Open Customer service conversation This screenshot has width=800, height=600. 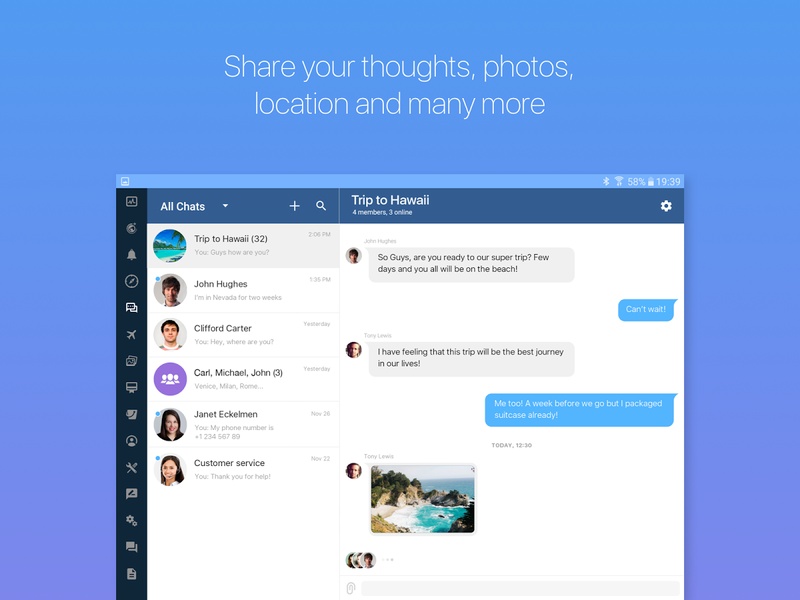[243, 469]
